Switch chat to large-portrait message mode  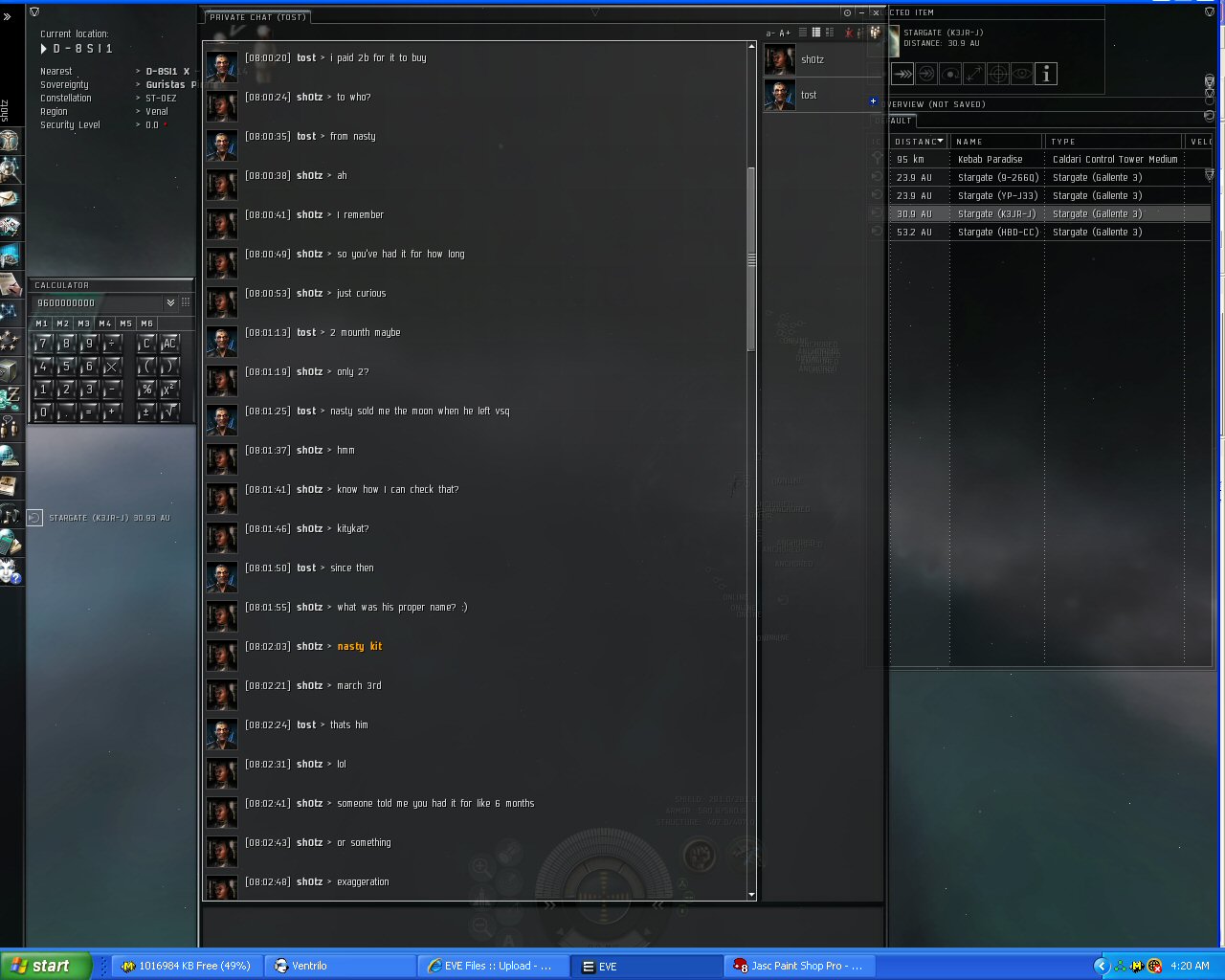coord(829,33)
